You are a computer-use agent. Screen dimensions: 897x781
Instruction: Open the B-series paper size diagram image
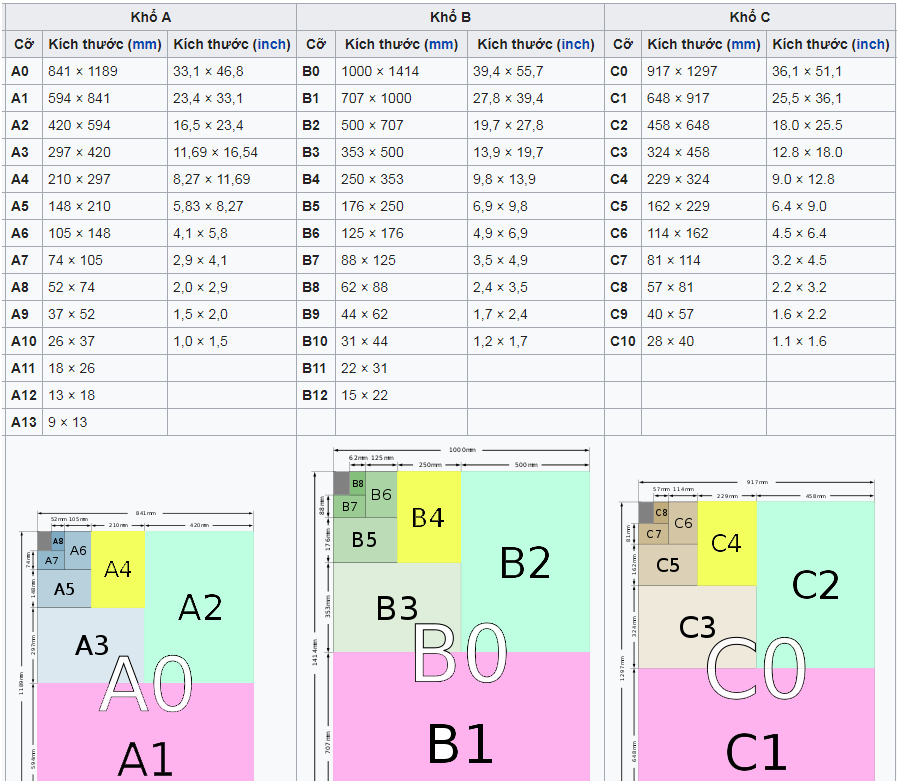point(451,613)
